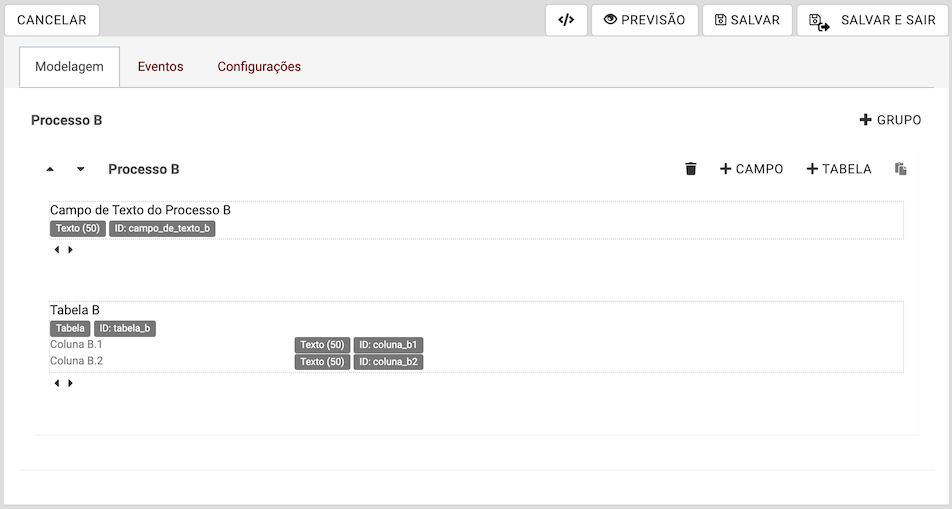Click Salvar e Sair button
Screen dimensions: 952x509
pyautogui.click(x=872, y=20)
